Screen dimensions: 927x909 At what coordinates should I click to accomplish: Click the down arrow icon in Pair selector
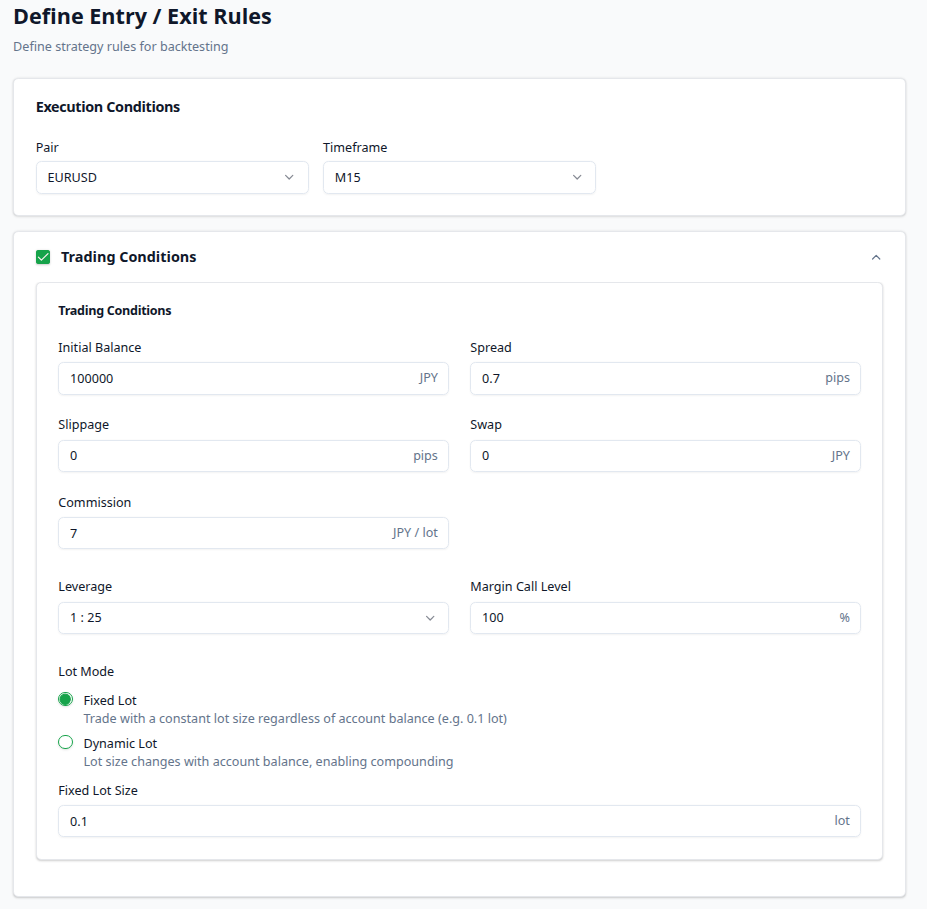pos(289,178)
